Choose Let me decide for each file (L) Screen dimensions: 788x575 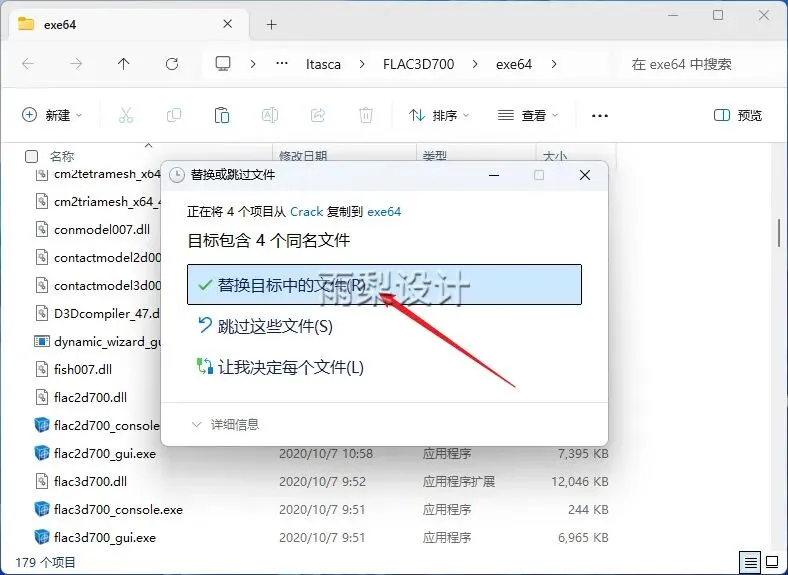(x=279, y=367)
